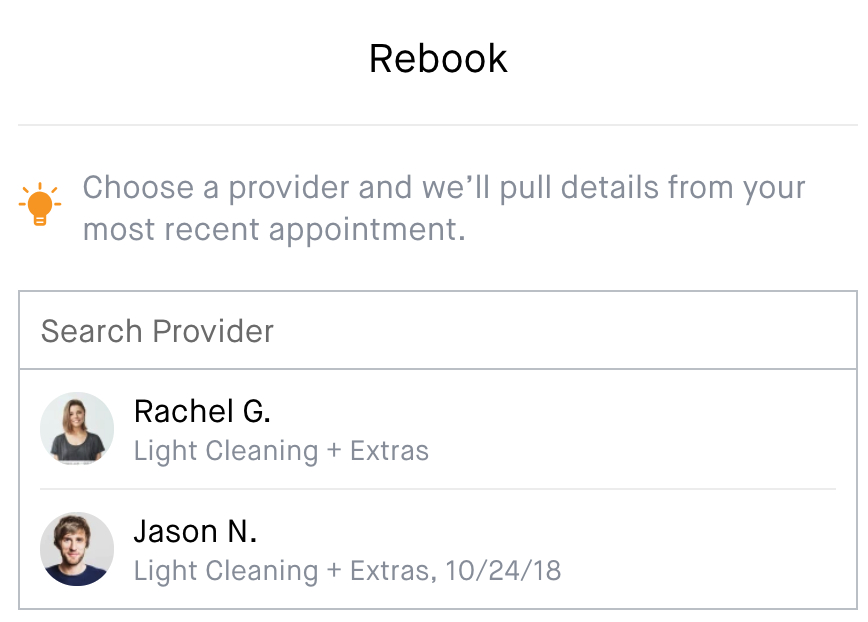This screenshot has height=622, width=868.
Task: Select Rachel G.'s circular profile picture
Action: 77,428
